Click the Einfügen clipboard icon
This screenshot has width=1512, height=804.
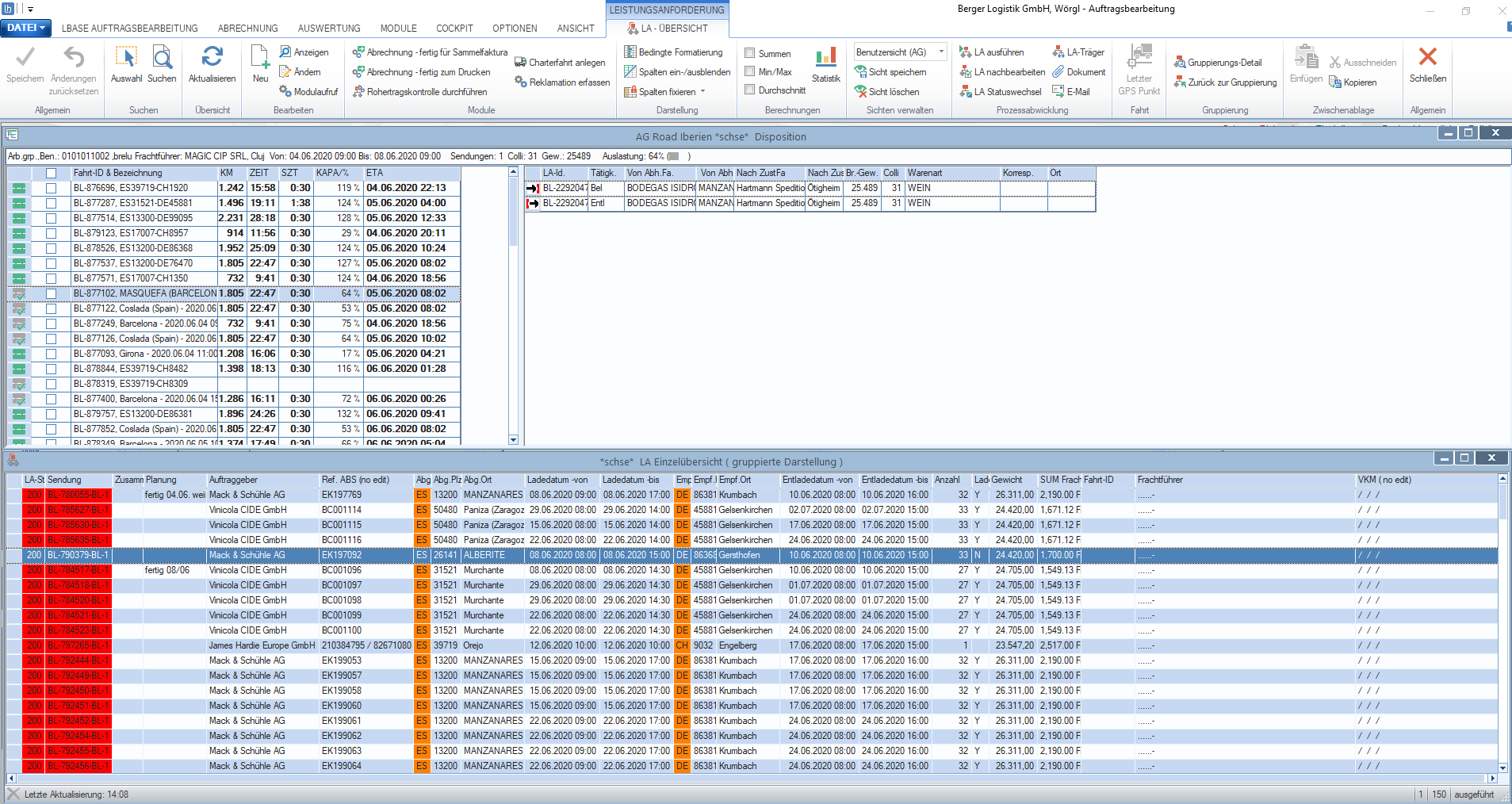pos(1306,57)
